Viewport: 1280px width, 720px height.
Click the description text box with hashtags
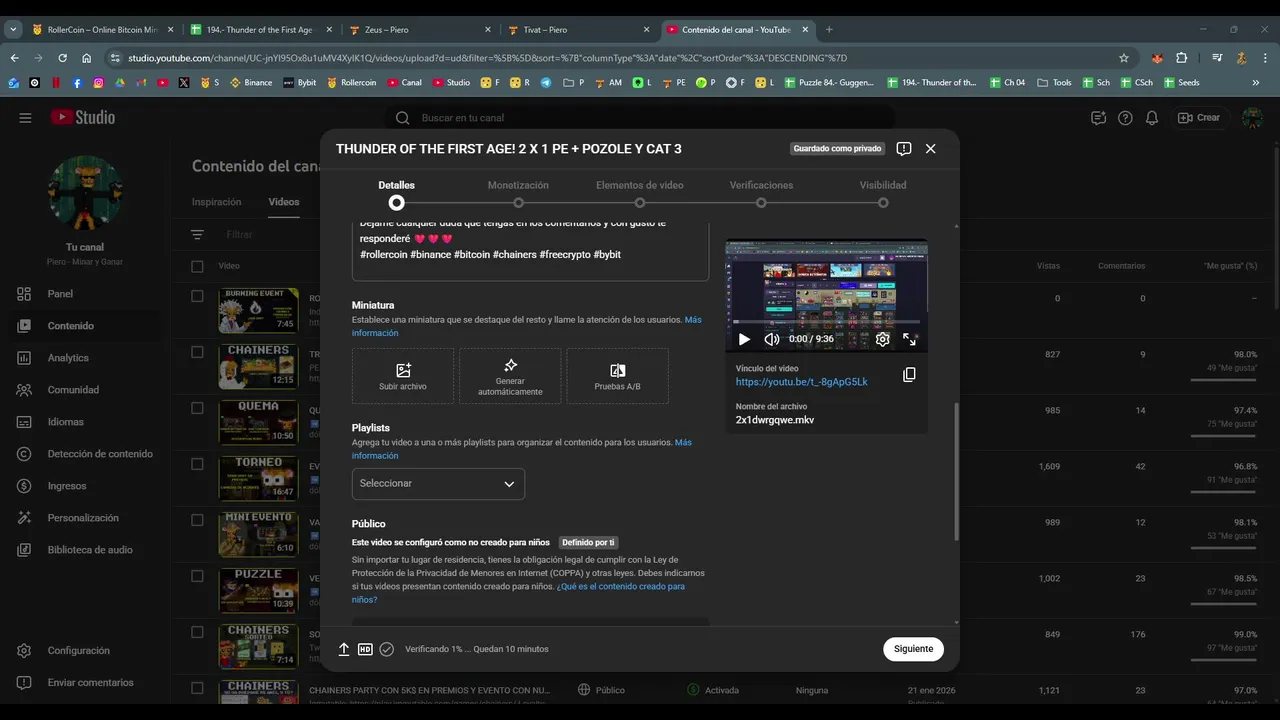(530, 250)
